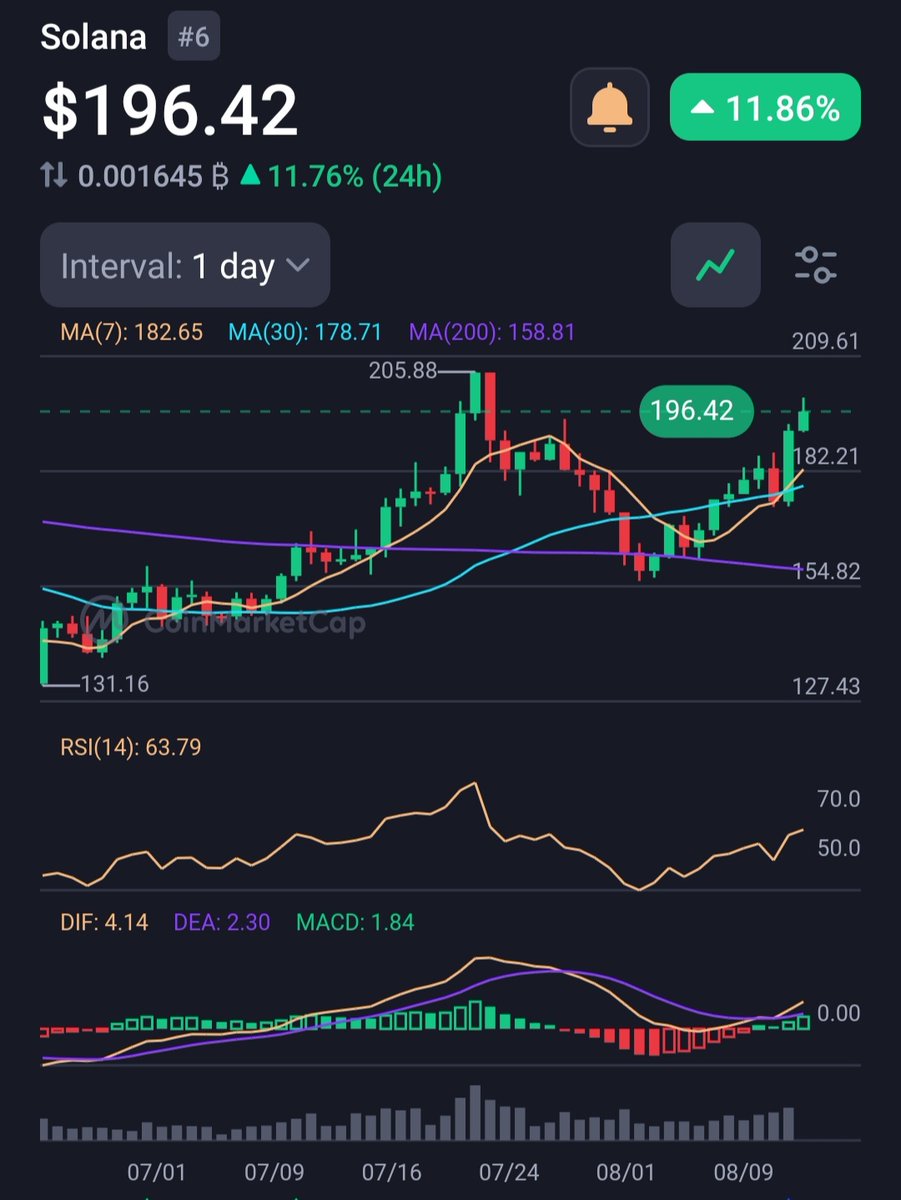Select the MA(30): 178.71 label
This screenshot has width=901, height=1200.
point(306,332)
